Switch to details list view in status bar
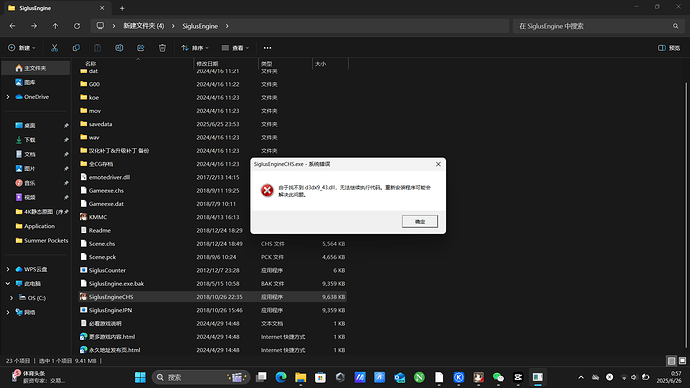690x388 pixels. click(671, 361)
